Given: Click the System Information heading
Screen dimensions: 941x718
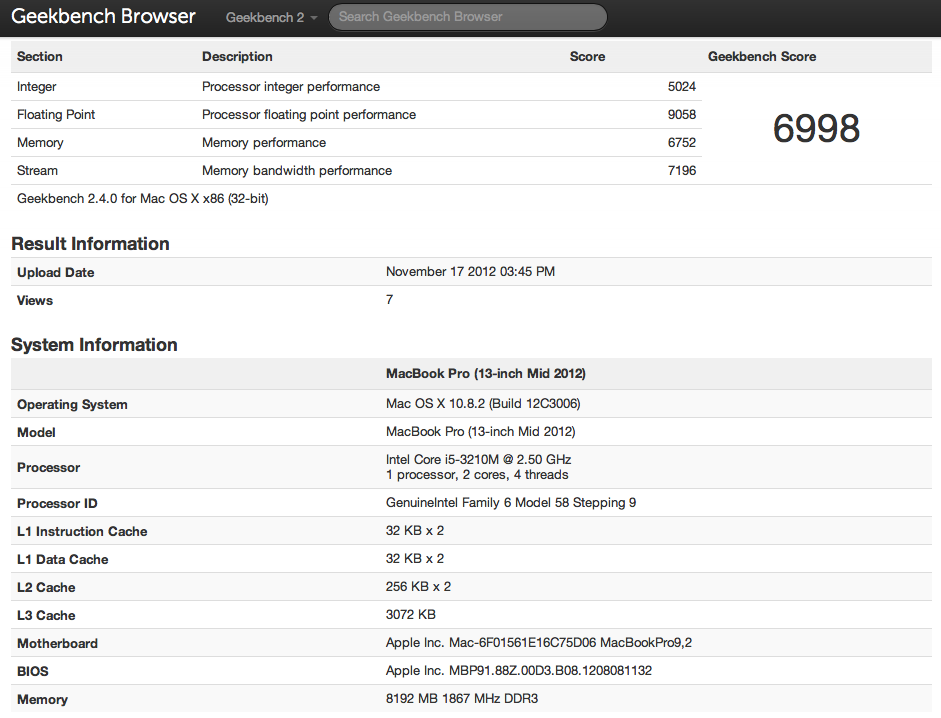Looking at the screenshot, I should pyautogui.click(x=94, y=345).
